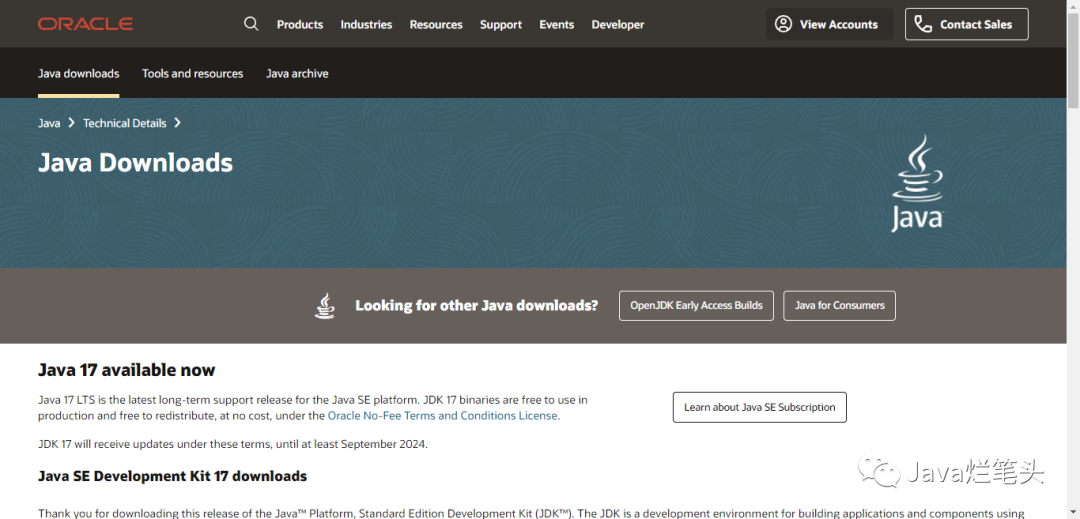
Task: Click the Technical Details breadcrumb link
Action: (125, 123)
